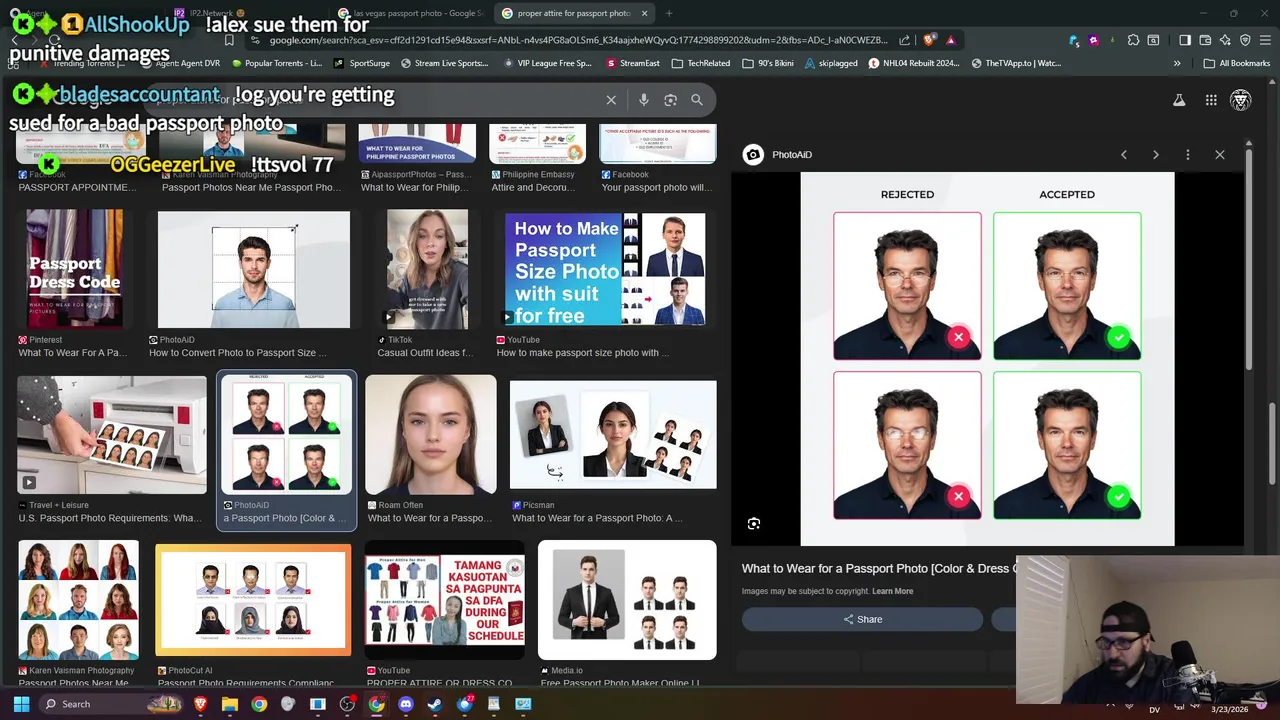This screenshot has height=720, width=1280.
Task: Open Popular Torrents bookmark
Action: click(276, 63)
